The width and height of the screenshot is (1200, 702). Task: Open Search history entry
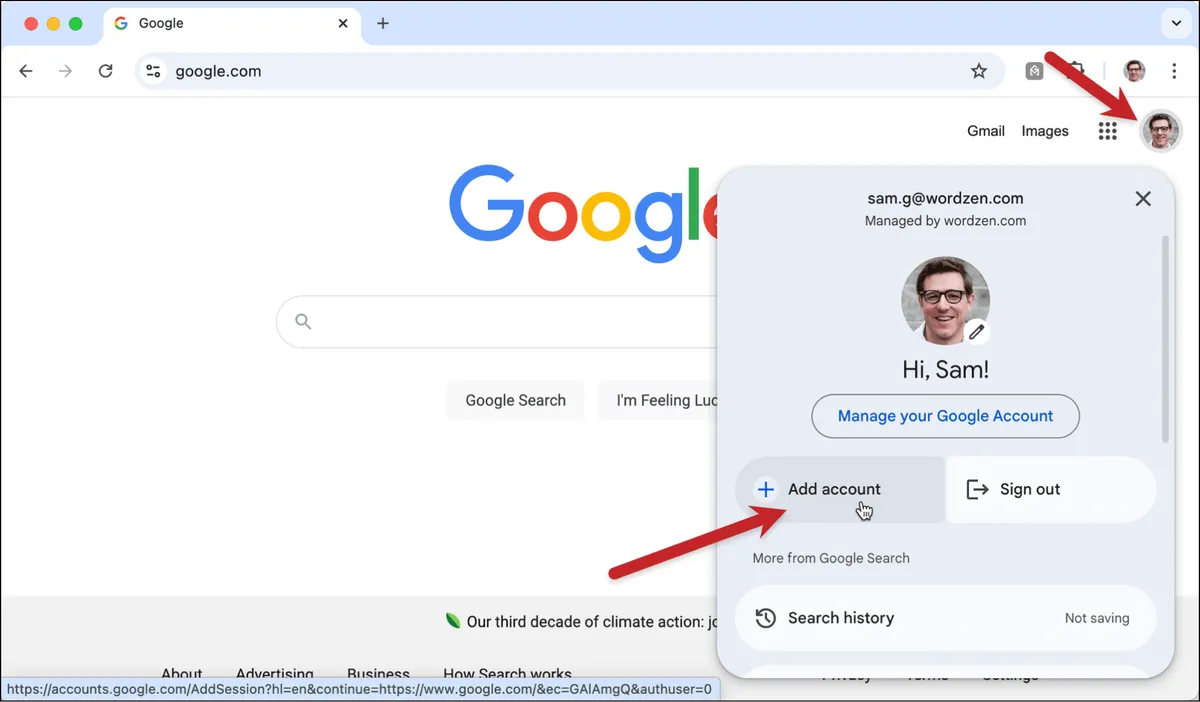945,618
